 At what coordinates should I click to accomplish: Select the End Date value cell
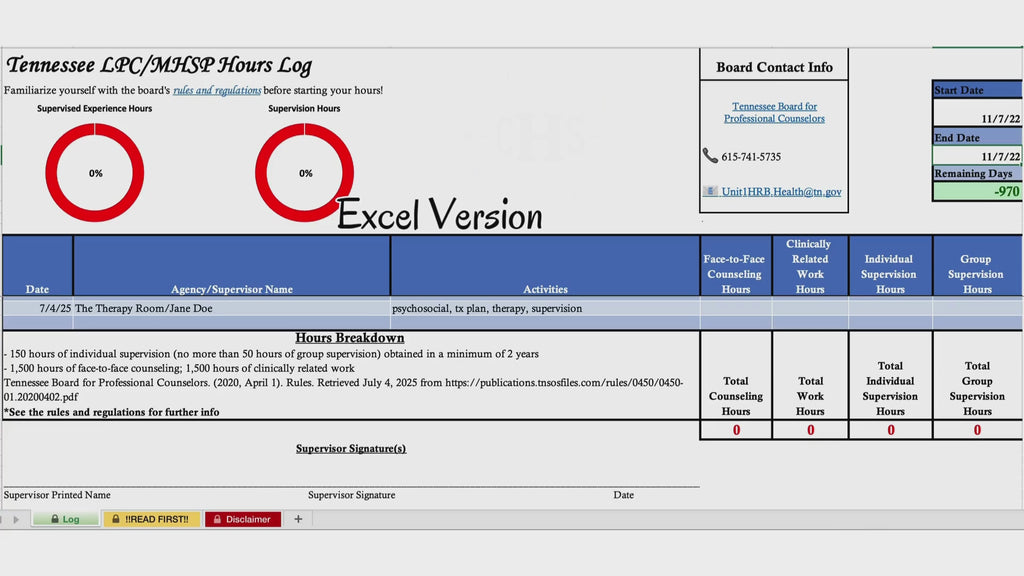pos(977,155)
